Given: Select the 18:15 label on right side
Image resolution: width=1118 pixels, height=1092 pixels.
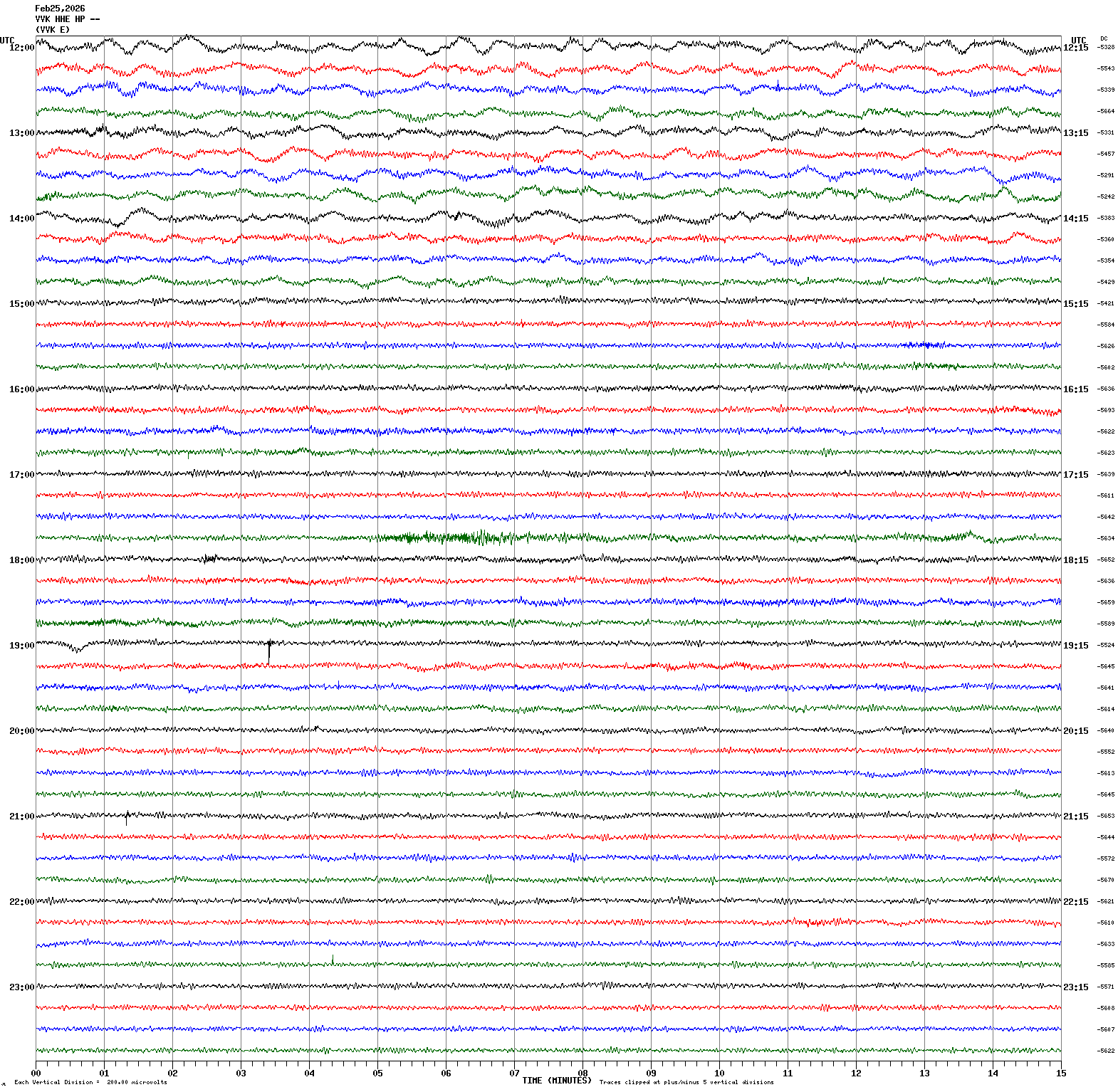Looking at the screenshot, I should pos(1075,560).
